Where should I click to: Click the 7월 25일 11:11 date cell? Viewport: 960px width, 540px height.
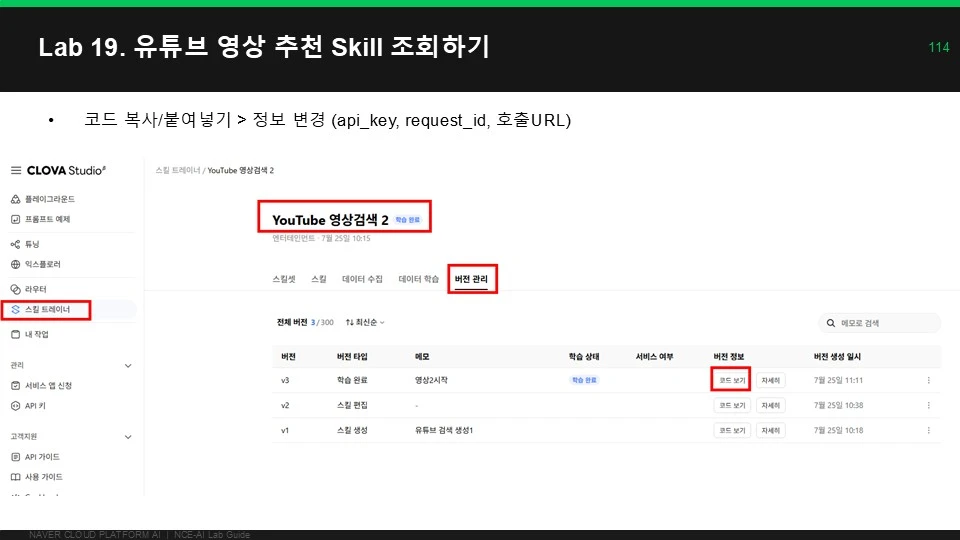pyautogui.click(x=838, y=380)
